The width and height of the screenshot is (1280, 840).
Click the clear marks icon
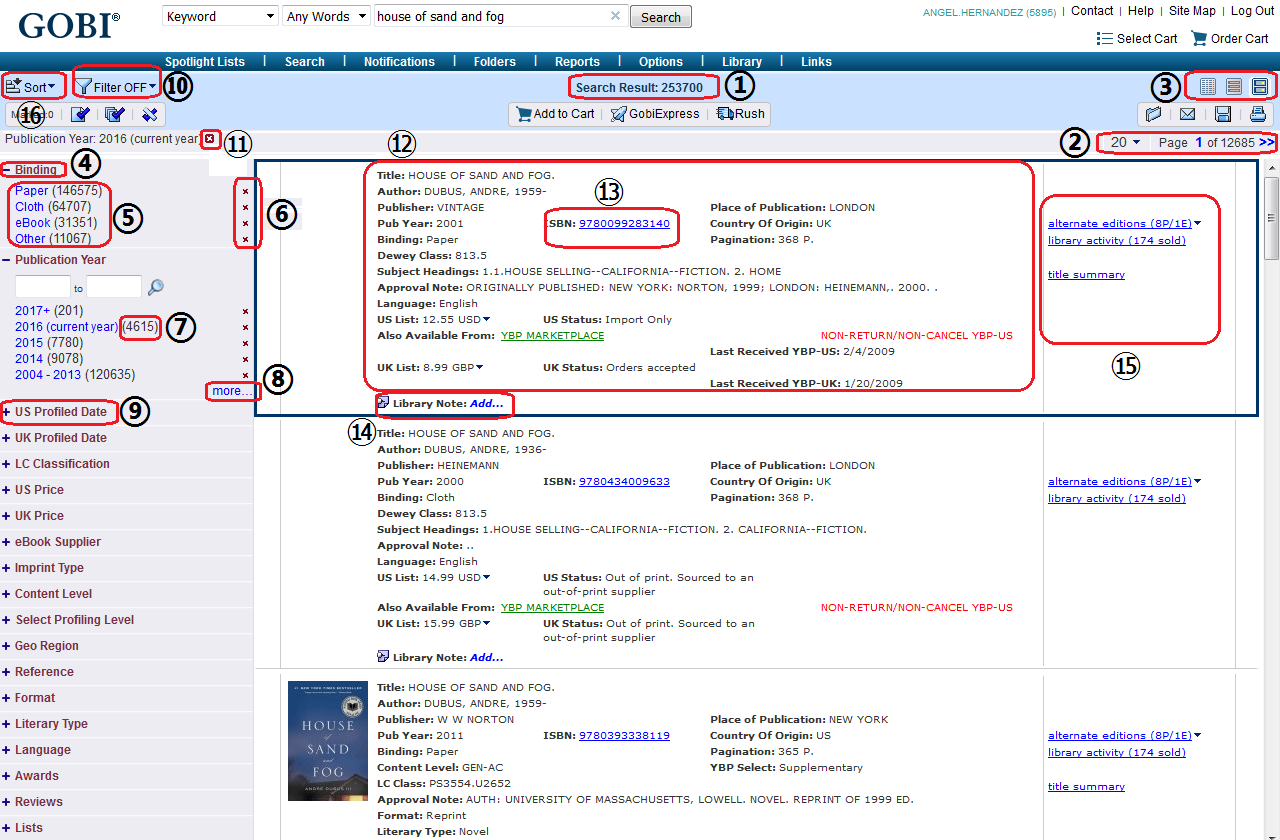[x=150, y=114]
